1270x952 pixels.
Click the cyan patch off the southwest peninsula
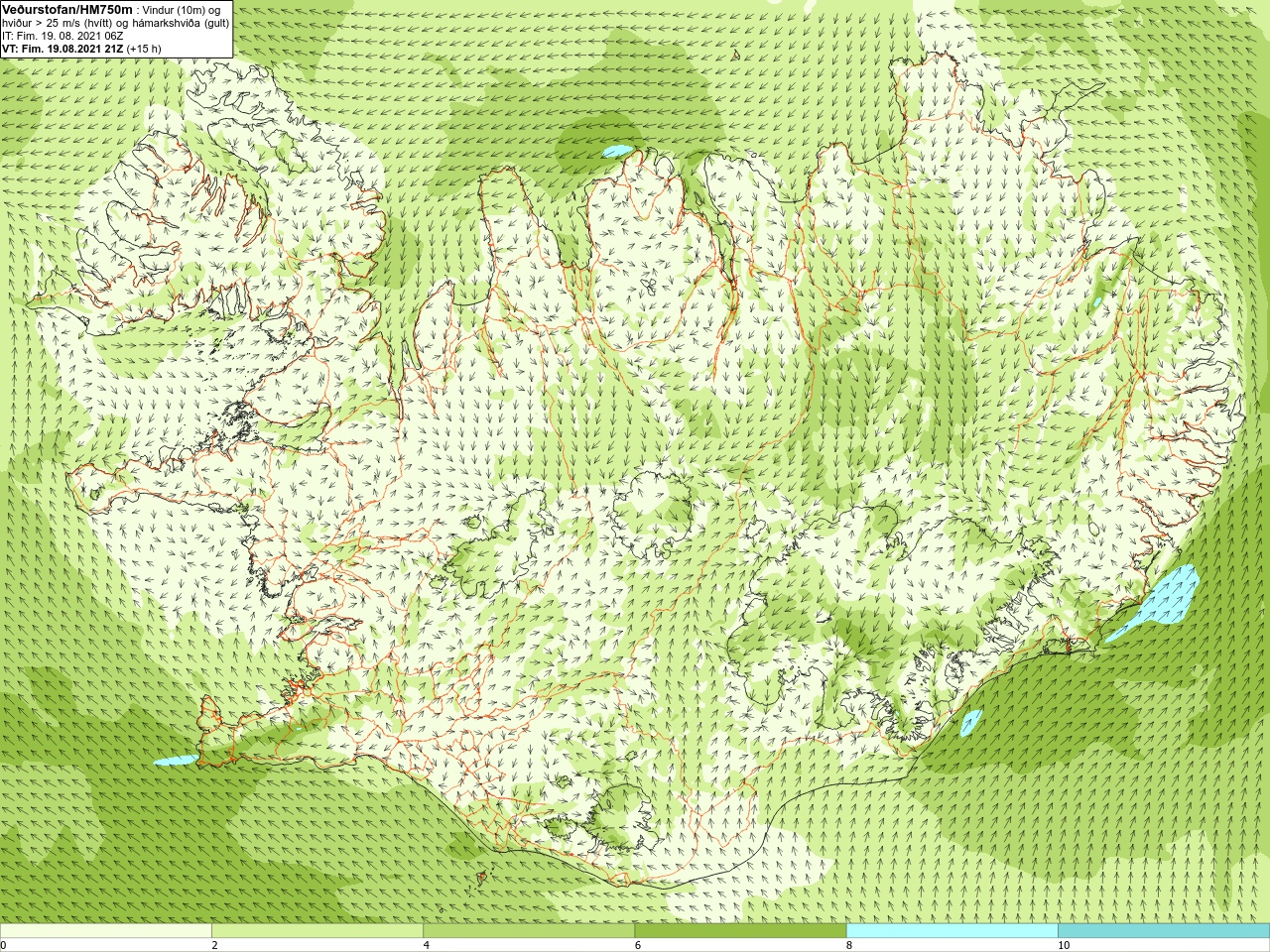pyautogui.click(x=176, y=761)
